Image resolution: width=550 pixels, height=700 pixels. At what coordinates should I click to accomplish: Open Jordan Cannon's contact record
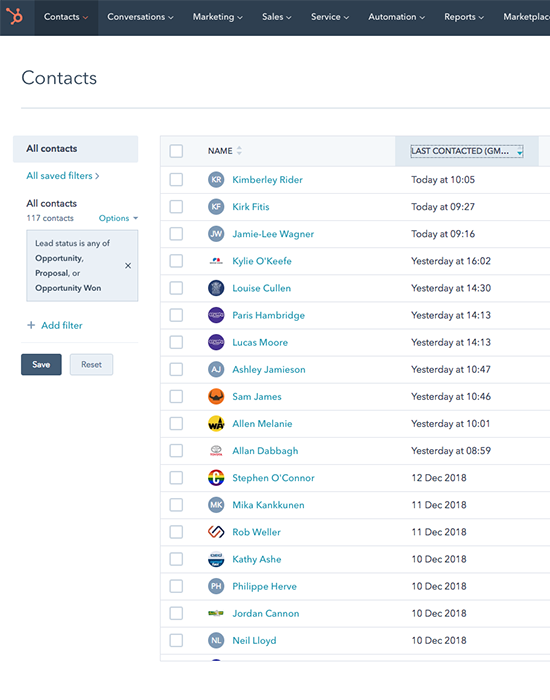pyautogui.click(x=266, y=613)
